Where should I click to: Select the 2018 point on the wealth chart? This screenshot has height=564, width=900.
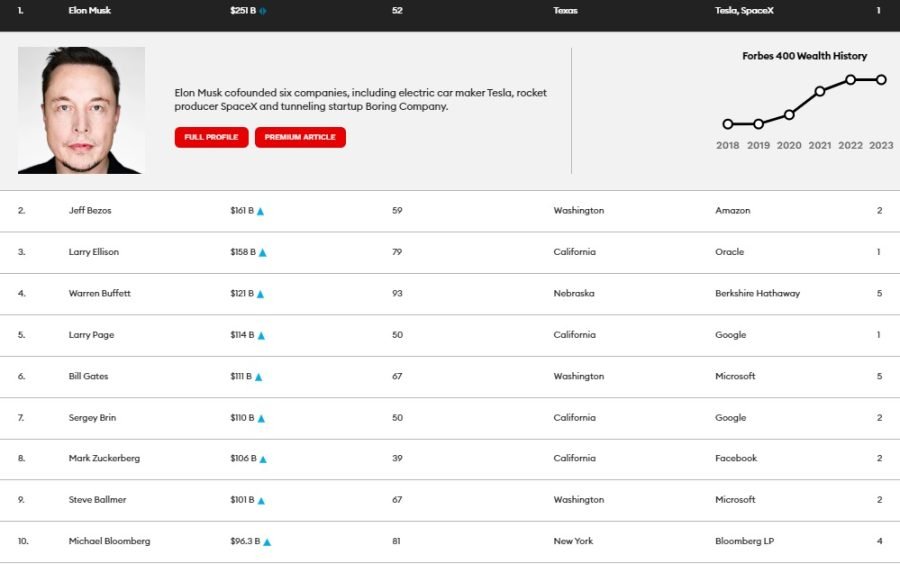pos(728,124)
